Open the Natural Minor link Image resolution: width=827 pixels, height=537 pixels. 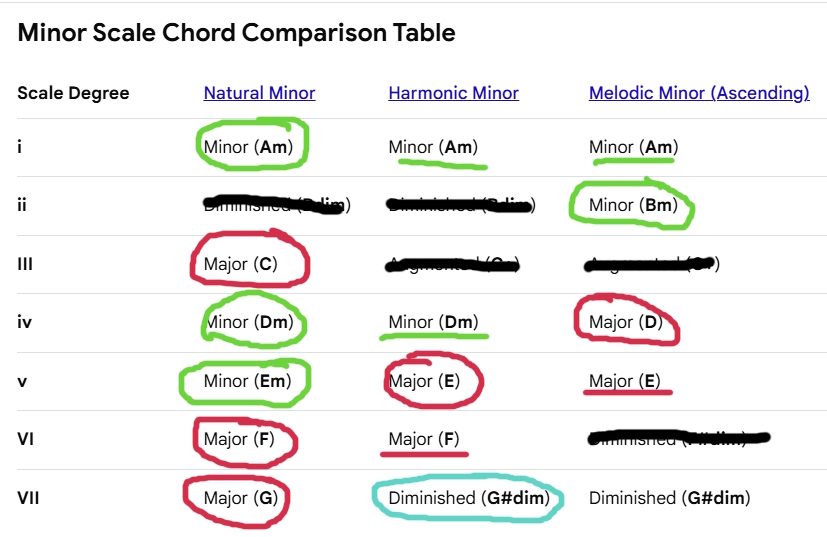[x=259, y=93]
